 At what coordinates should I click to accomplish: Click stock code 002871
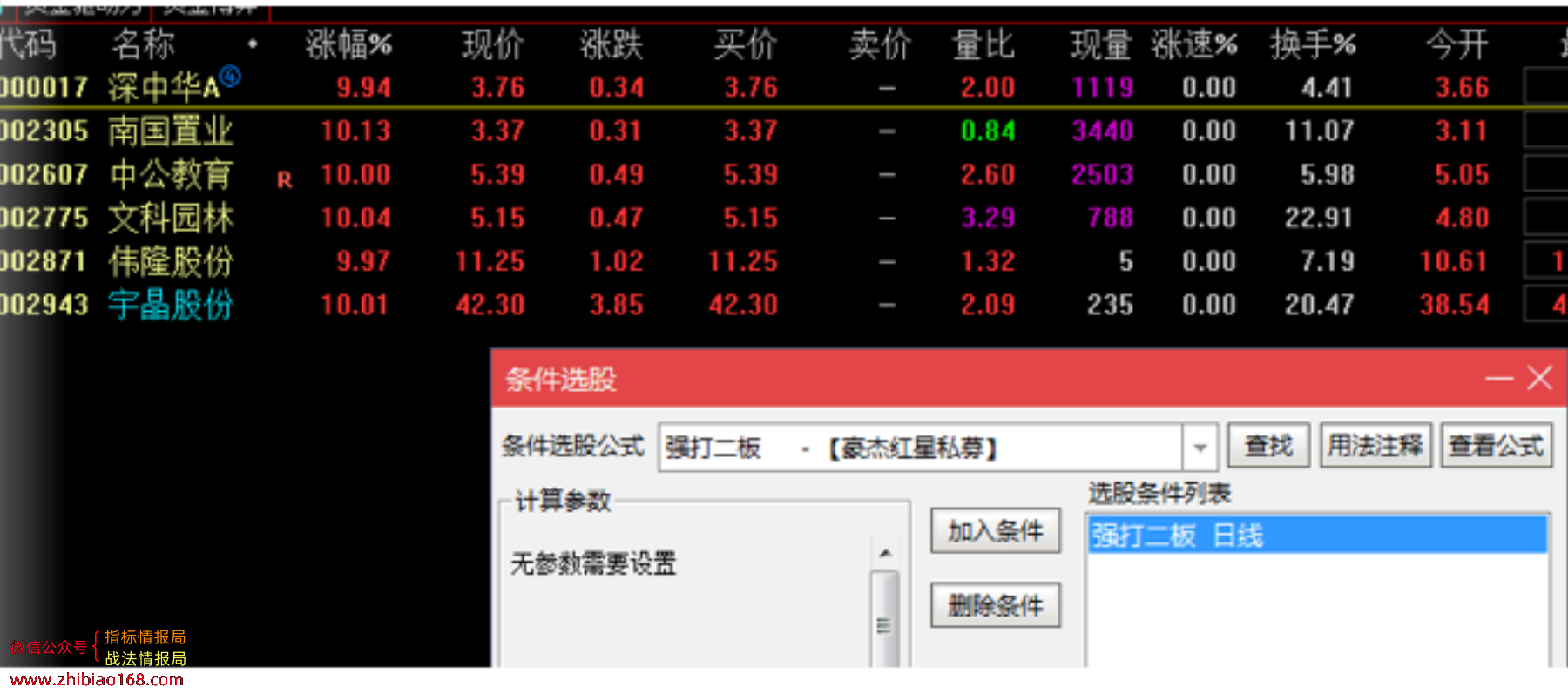coord(44,262)
